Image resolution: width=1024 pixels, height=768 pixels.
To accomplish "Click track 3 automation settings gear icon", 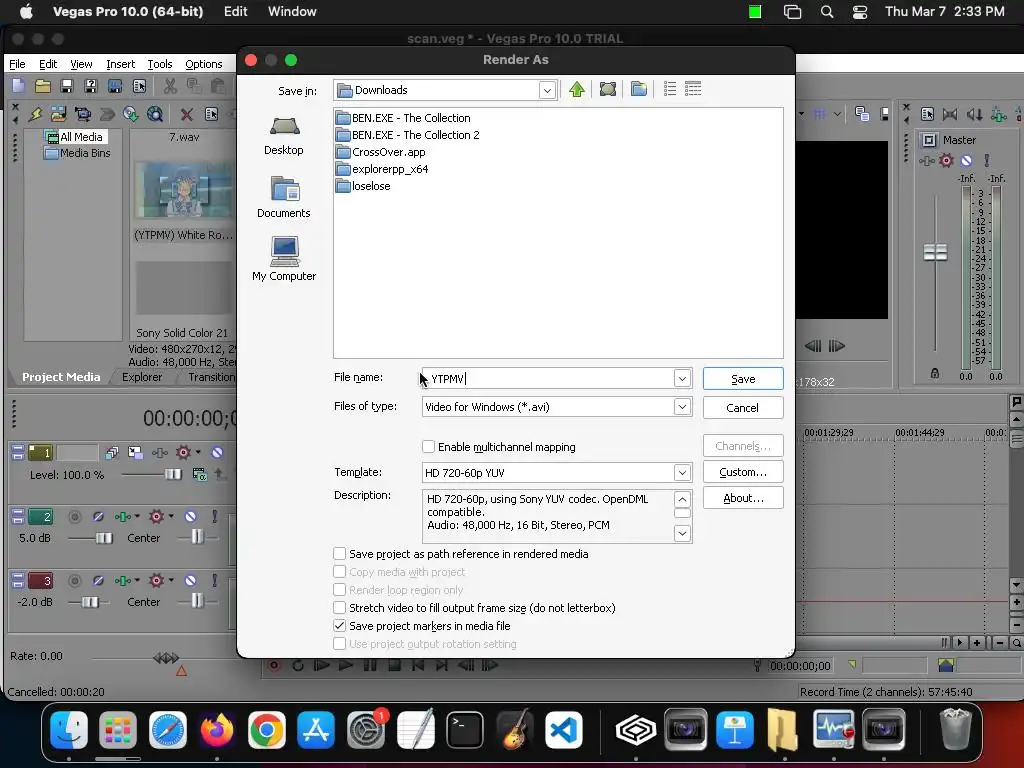I will pyautogui.click(x=157, y=581).
